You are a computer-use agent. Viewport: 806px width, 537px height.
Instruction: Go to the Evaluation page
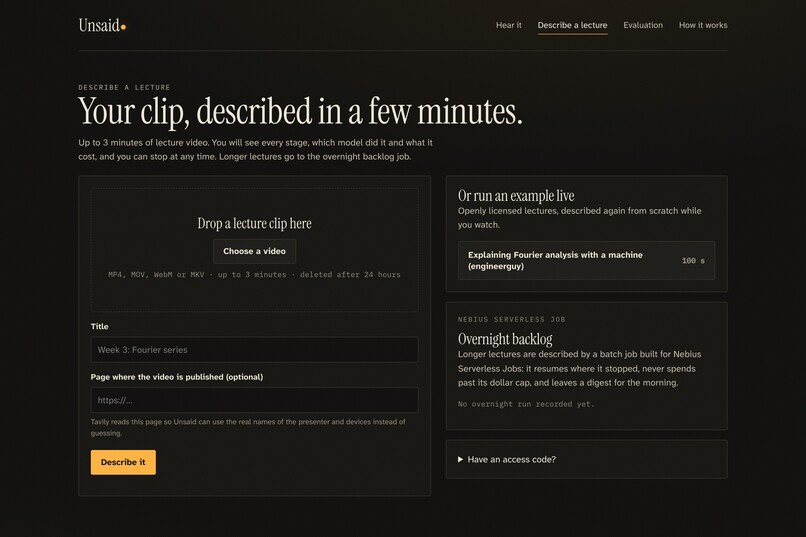point(643,25)
